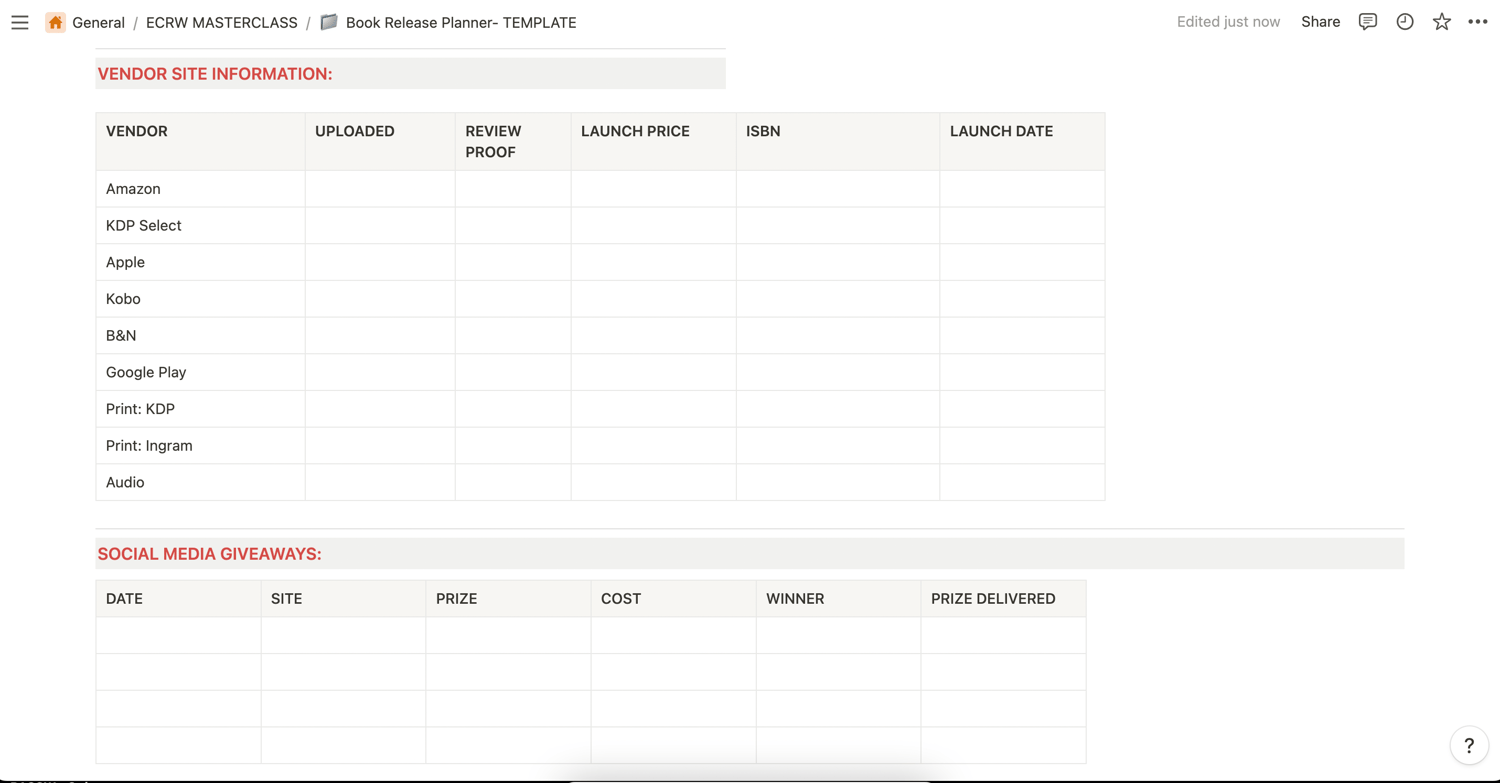1500x783 pixels.
Task: Select the UPLOADED column header cell
Action: click(x=380, y=142)
